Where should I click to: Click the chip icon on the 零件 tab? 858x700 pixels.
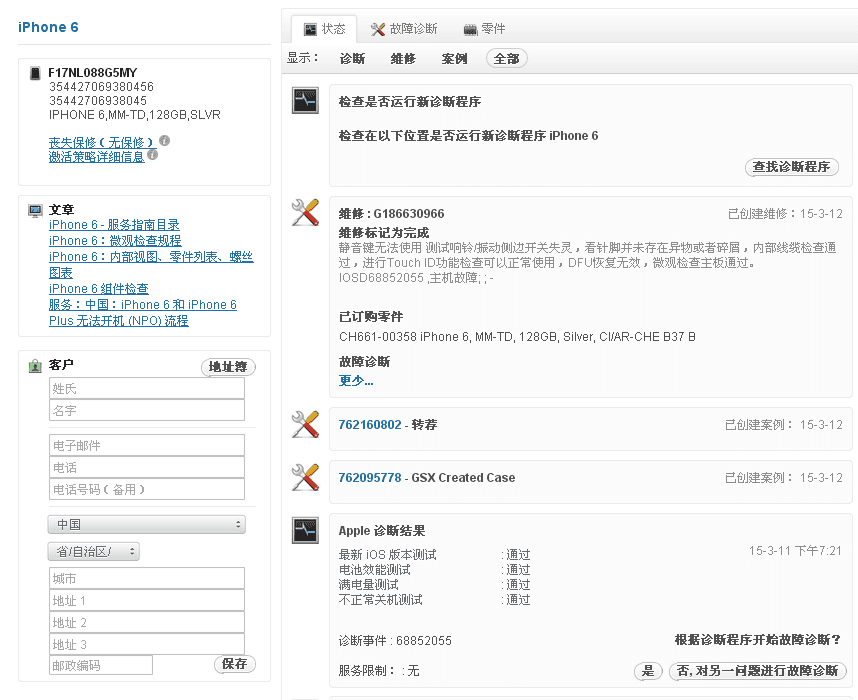(471, 30)
